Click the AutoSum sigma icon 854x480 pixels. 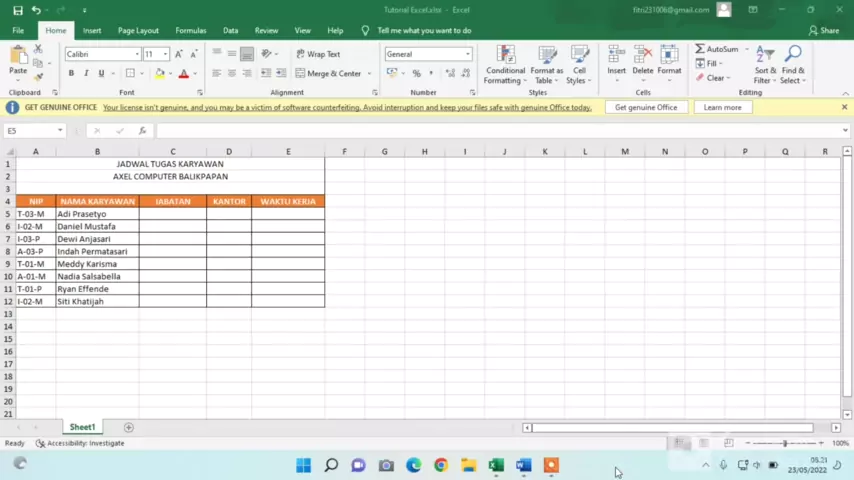click(x=701, y=49)
